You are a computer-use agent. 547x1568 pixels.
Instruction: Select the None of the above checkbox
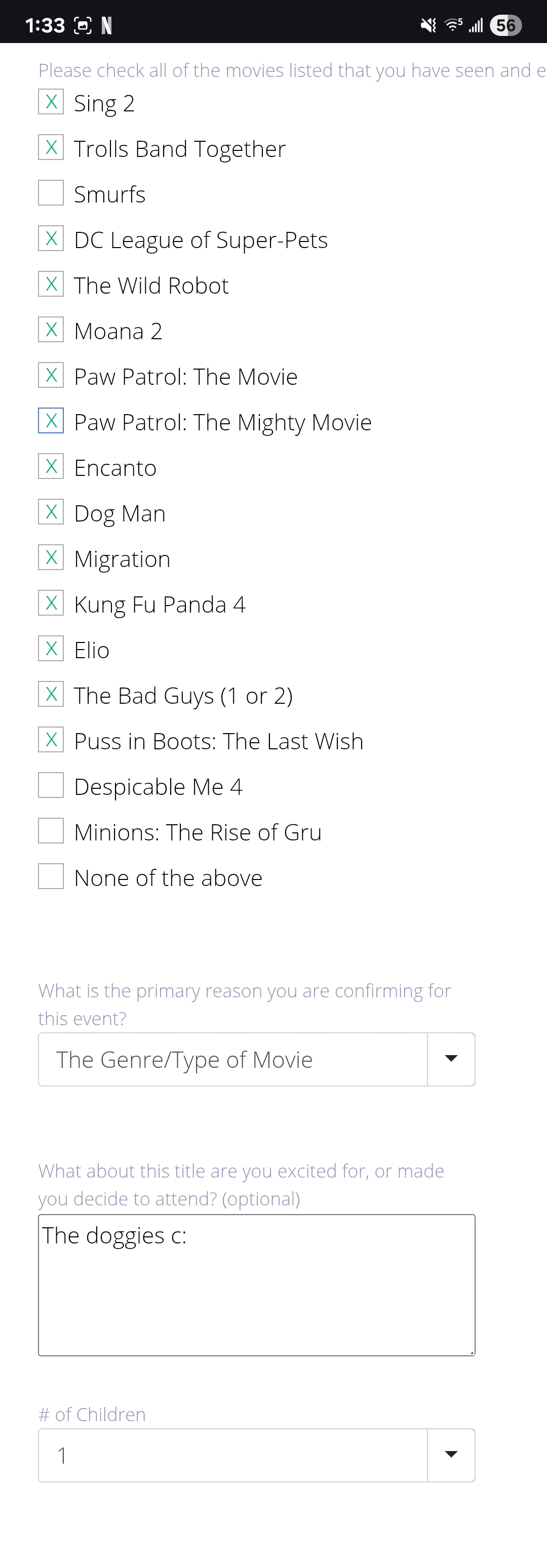point(51,876)
